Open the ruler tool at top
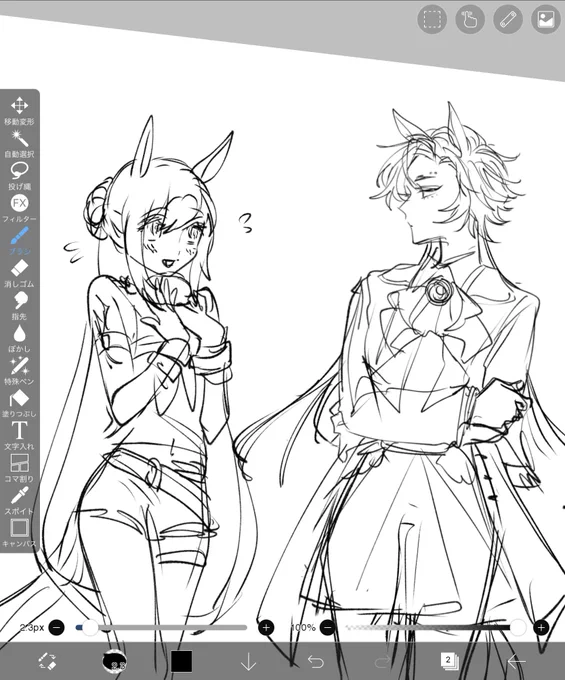 click(x=508, y=20)
